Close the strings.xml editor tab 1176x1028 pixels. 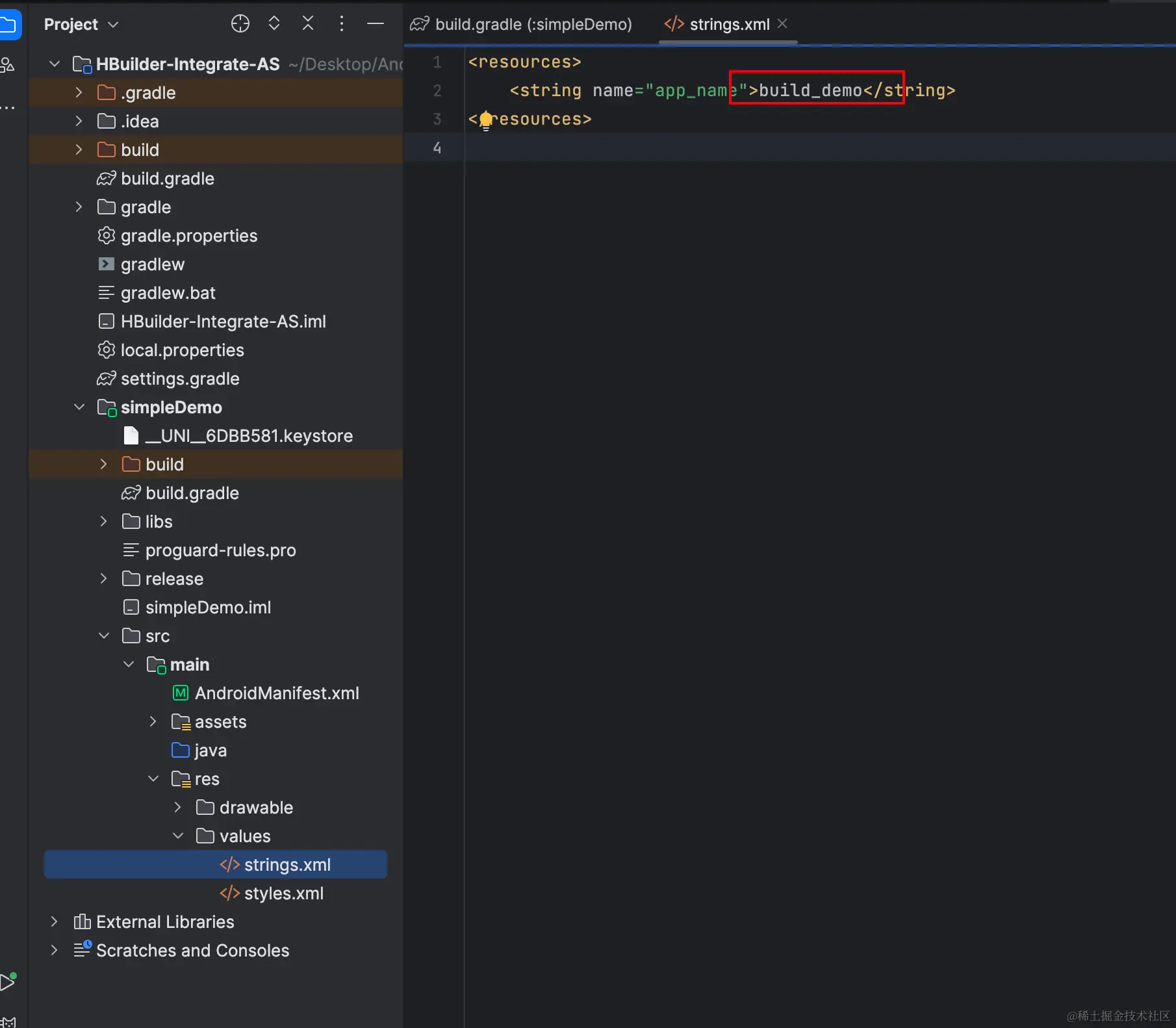[x=783, y=24]
